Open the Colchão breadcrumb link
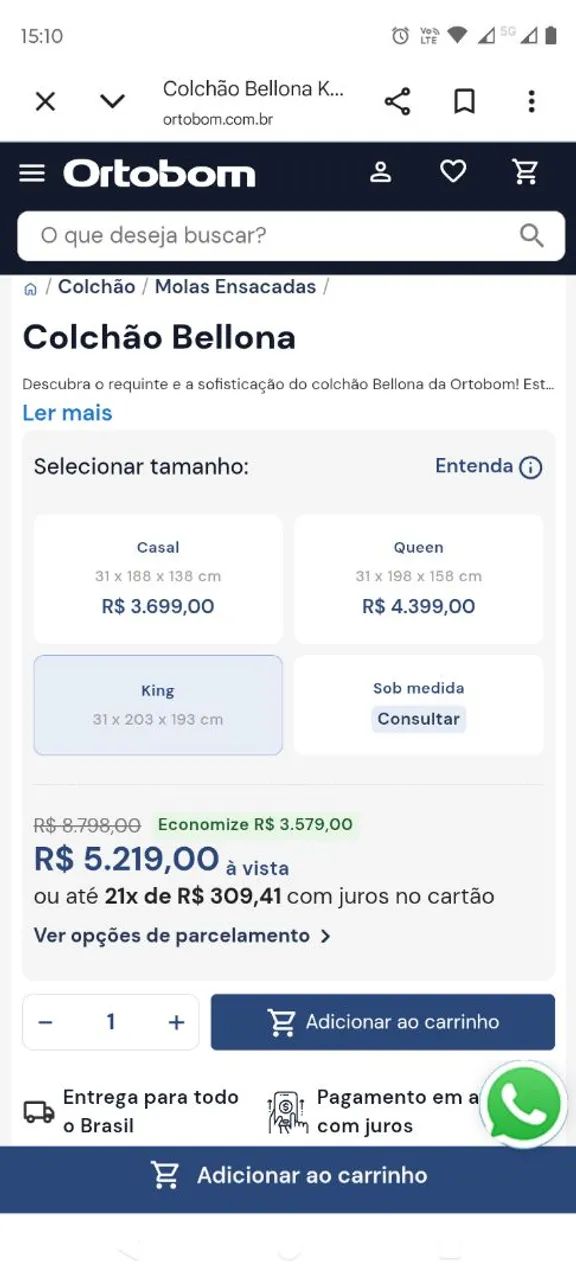The width and height of the screenshot is (576, 1280). pyautogui.click(x=96, y=287)
